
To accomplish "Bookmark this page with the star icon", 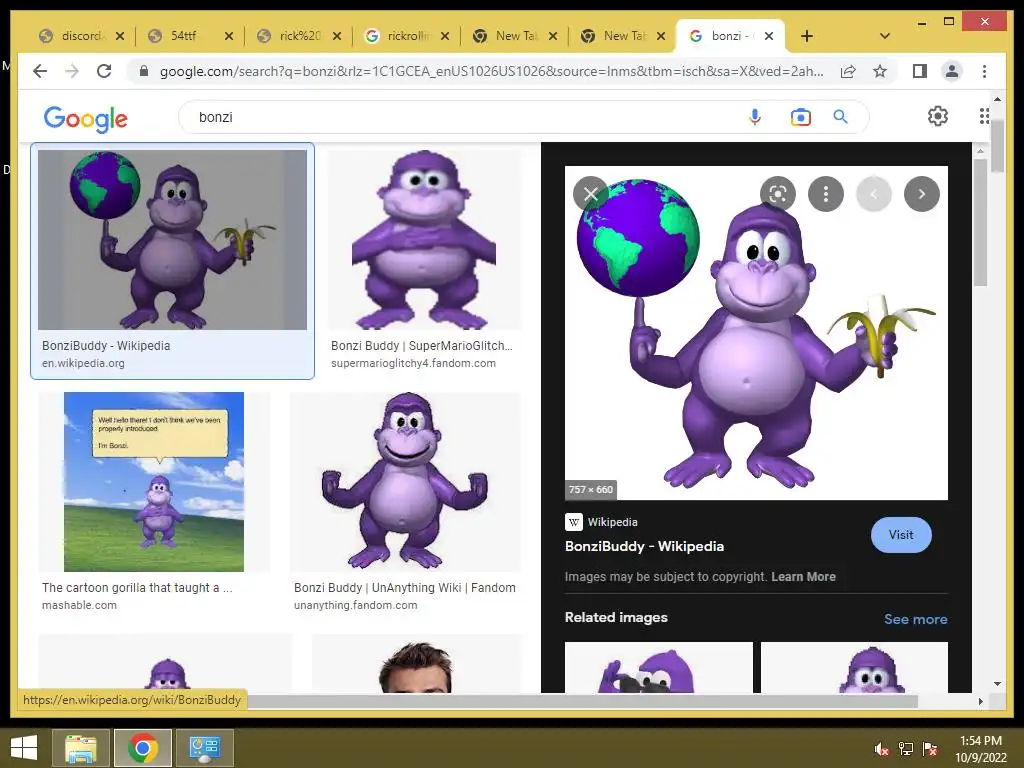I will click(x=880, y=71).
